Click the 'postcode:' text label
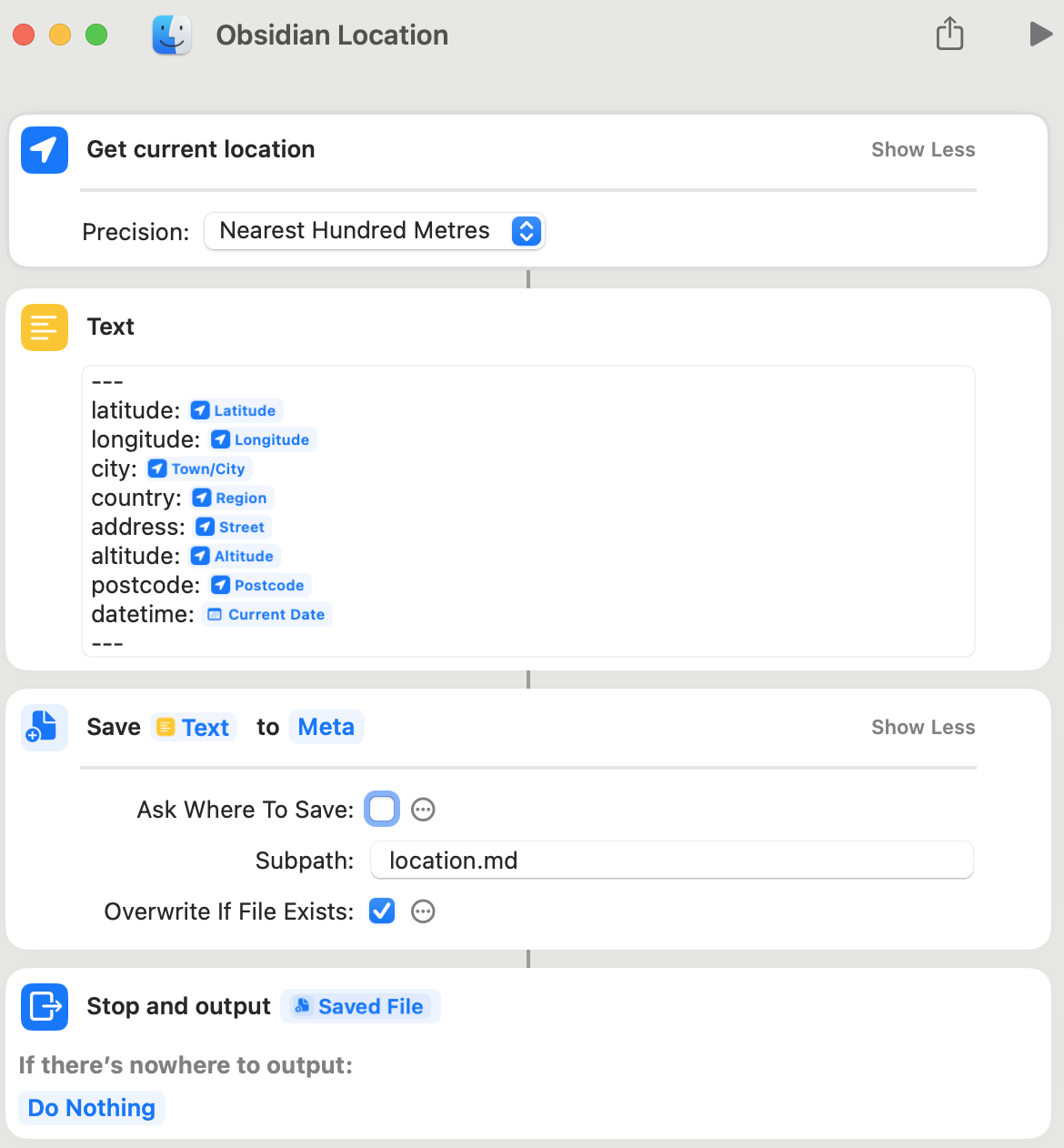The image size is (1064, 1148). click(146, 585)
